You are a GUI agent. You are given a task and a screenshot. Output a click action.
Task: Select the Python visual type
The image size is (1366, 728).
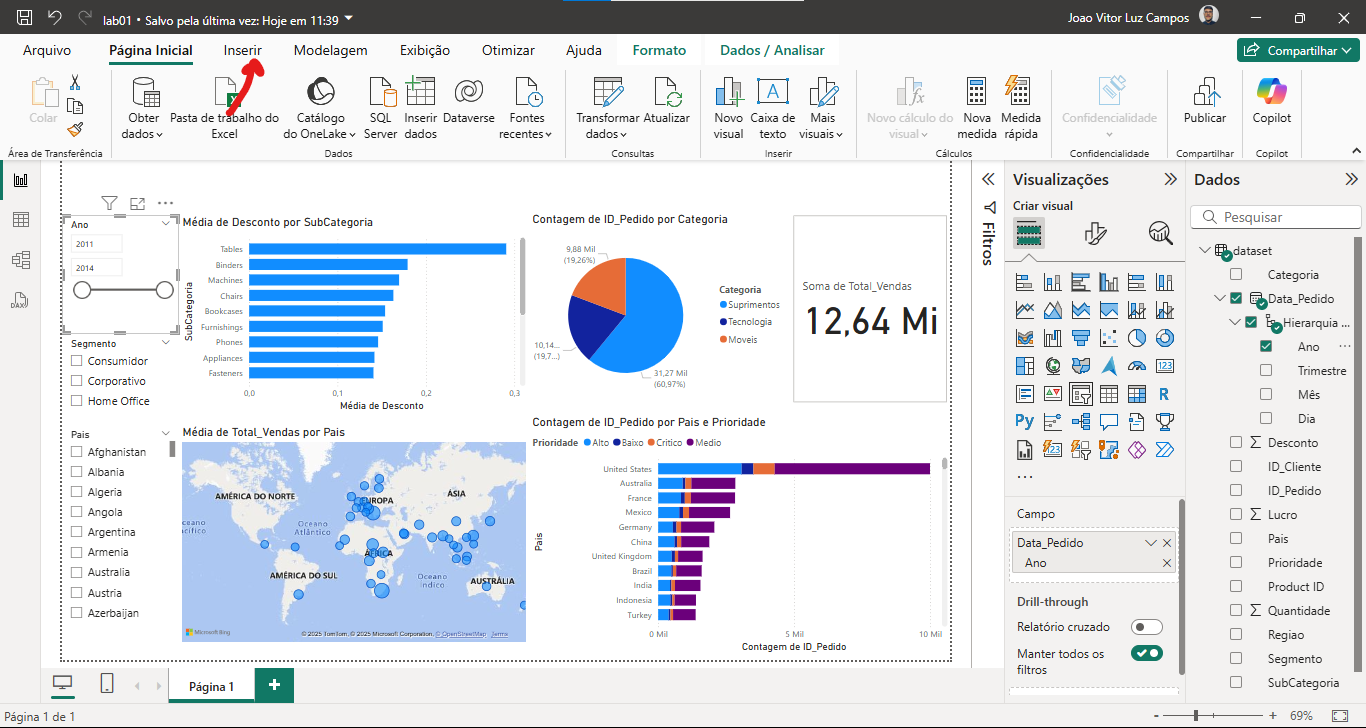(x=1025, y=422)
